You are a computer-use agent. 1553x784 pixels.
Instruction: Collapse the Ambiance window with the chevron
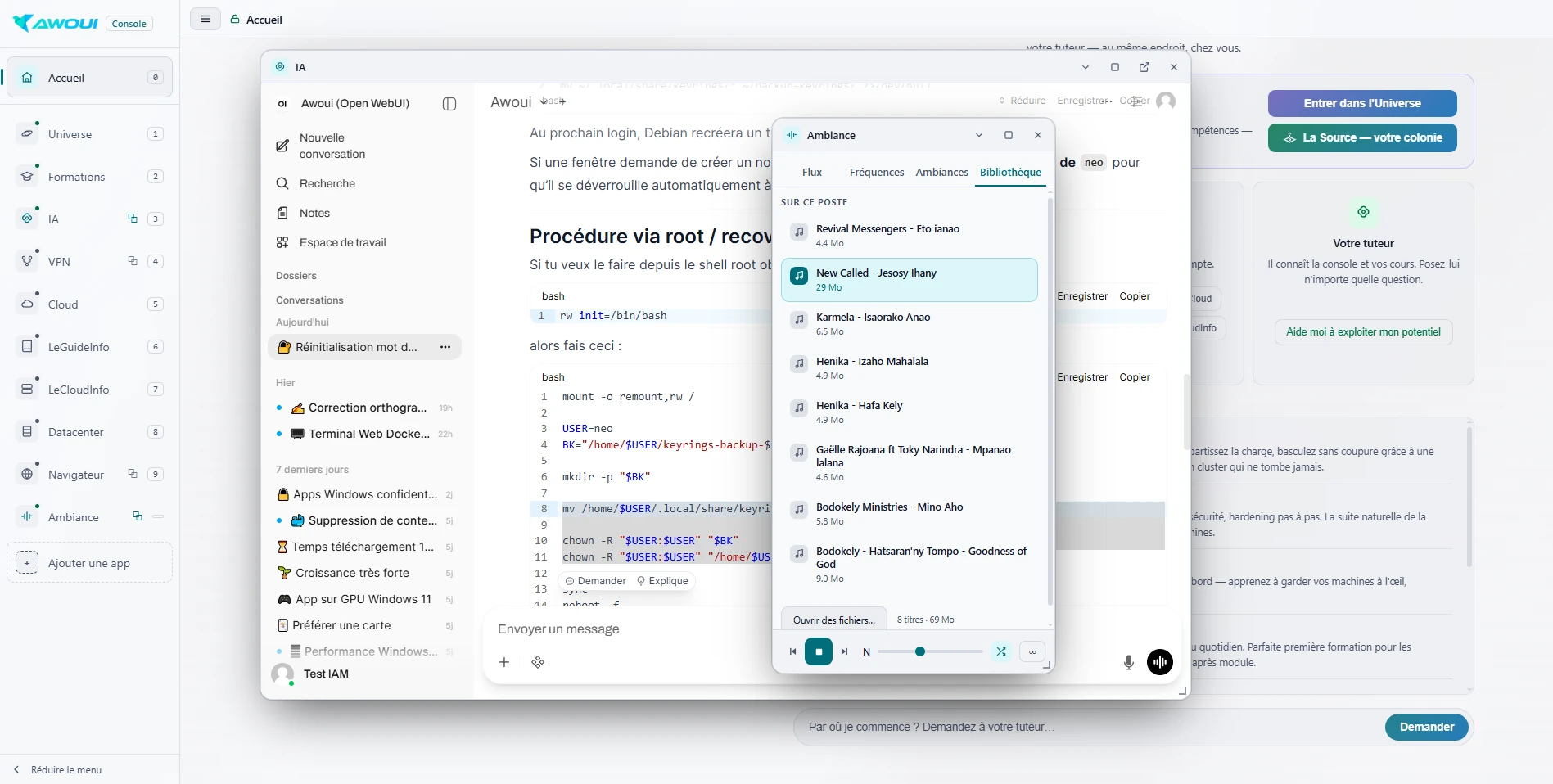979,135
